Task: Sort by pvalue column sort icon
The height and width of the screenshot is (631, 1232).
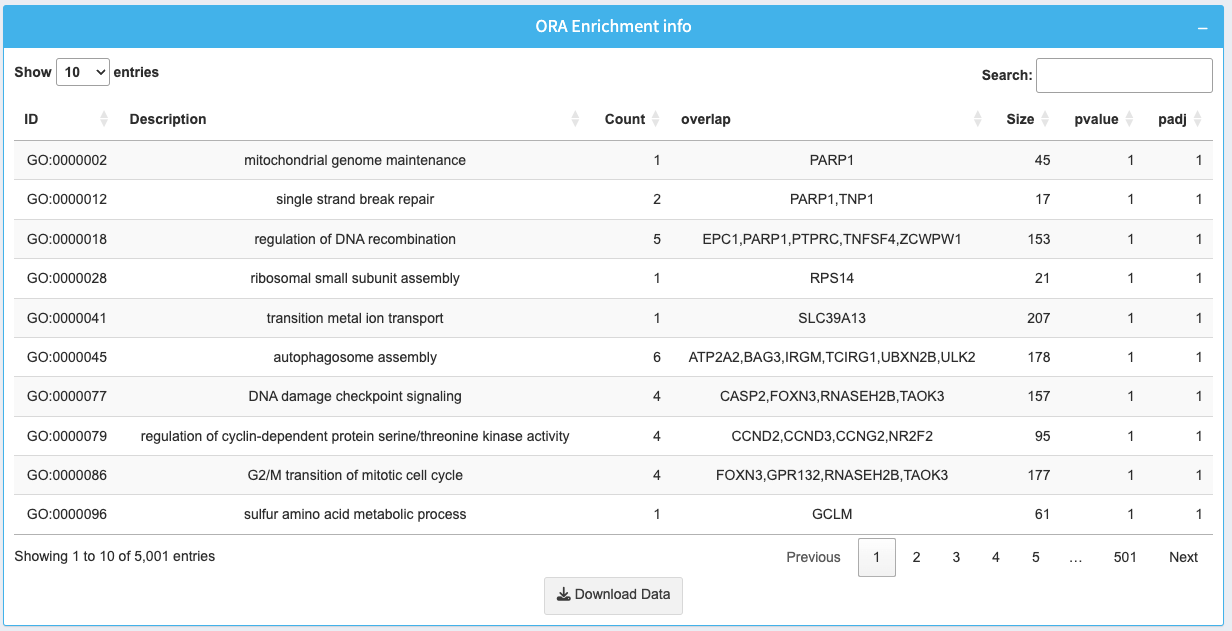Action: tap(1130, 119)
